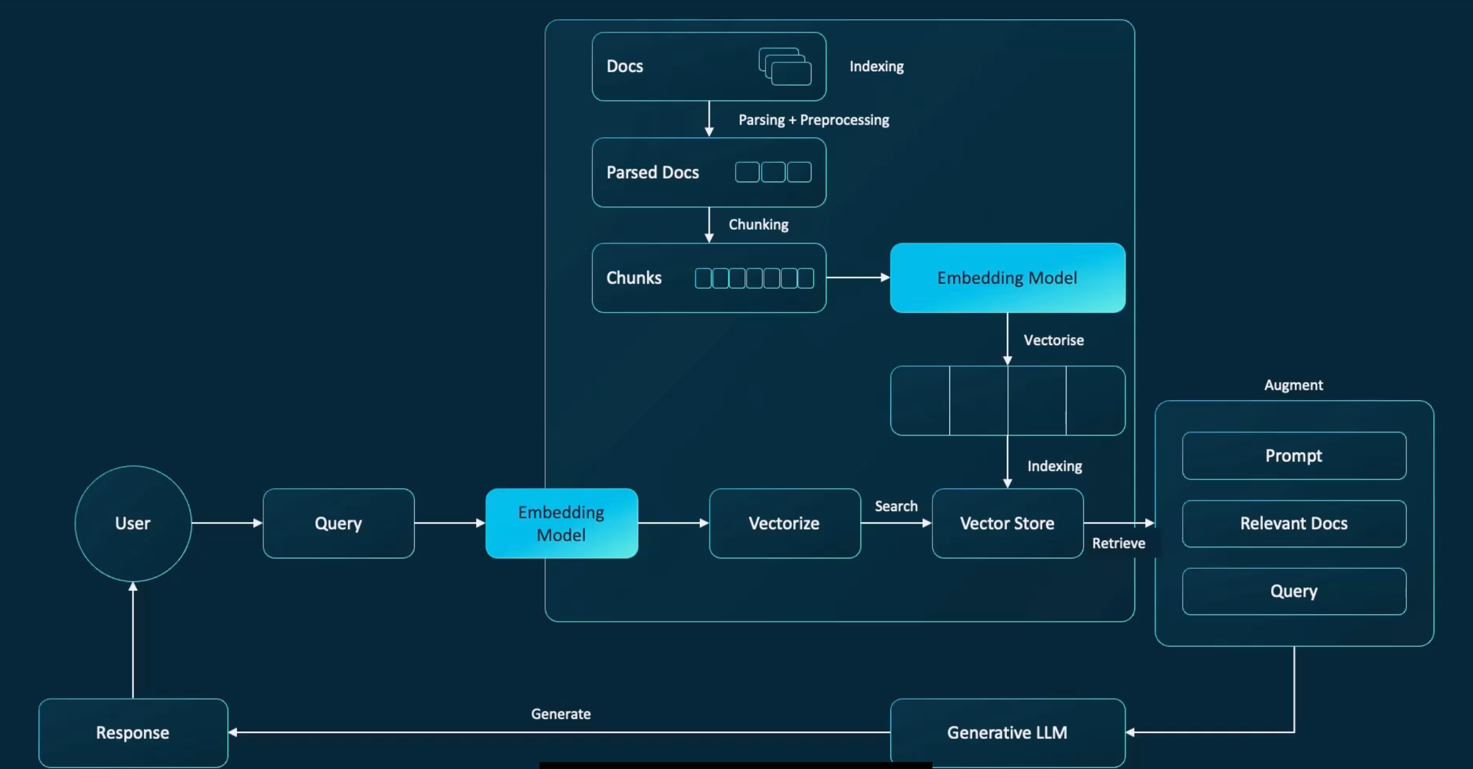Select the Vector Store box

[1007, 523]
